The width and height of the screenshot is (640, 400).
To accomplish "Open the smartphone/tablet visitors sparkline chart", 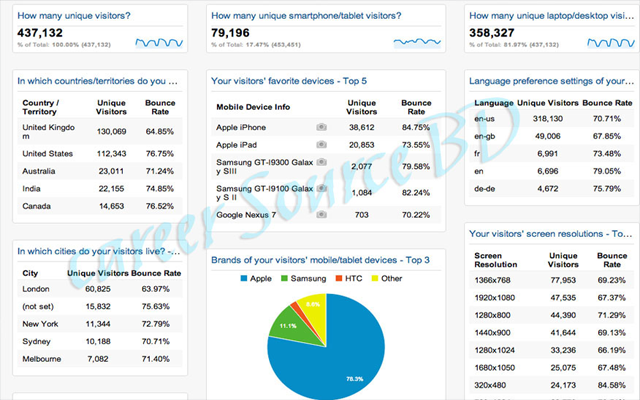I will [417, 42].
